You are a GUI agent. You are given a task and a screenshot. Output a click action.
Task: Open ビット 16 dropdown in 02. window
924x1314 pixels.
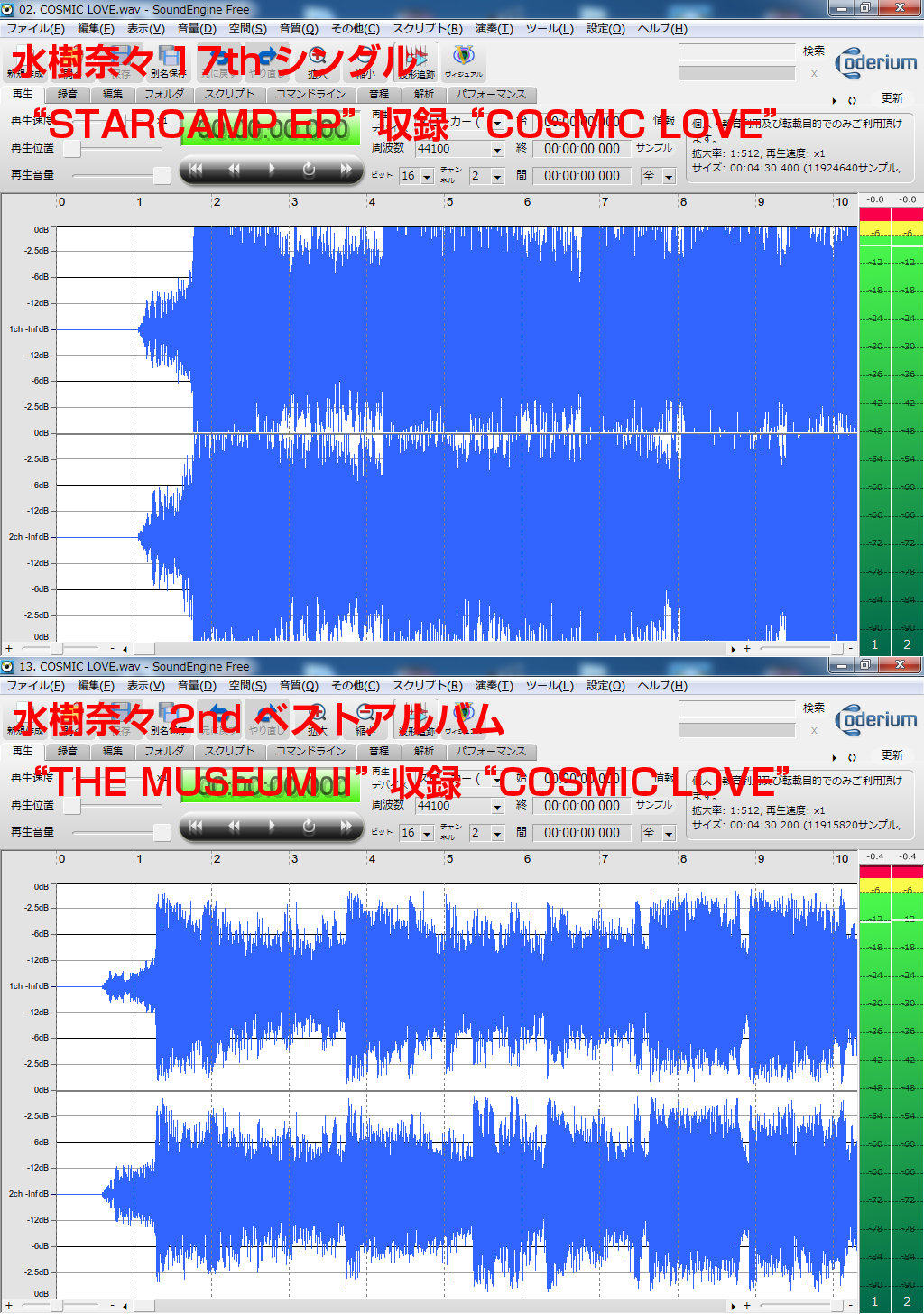tap(427, 176)
